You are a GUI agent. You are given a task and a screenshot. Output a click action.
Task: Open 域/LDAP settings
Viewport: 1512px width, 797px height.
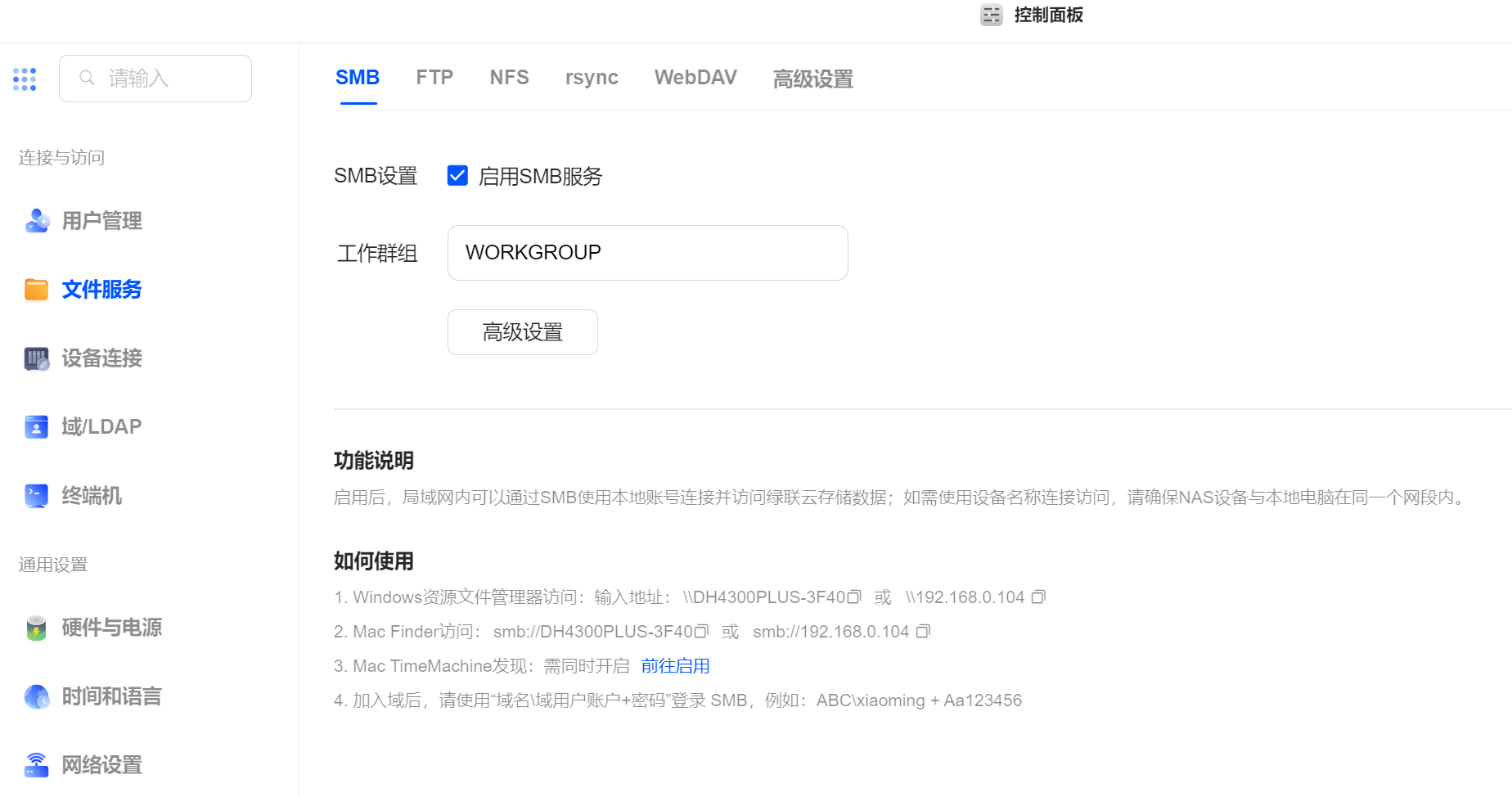(101, 427)
